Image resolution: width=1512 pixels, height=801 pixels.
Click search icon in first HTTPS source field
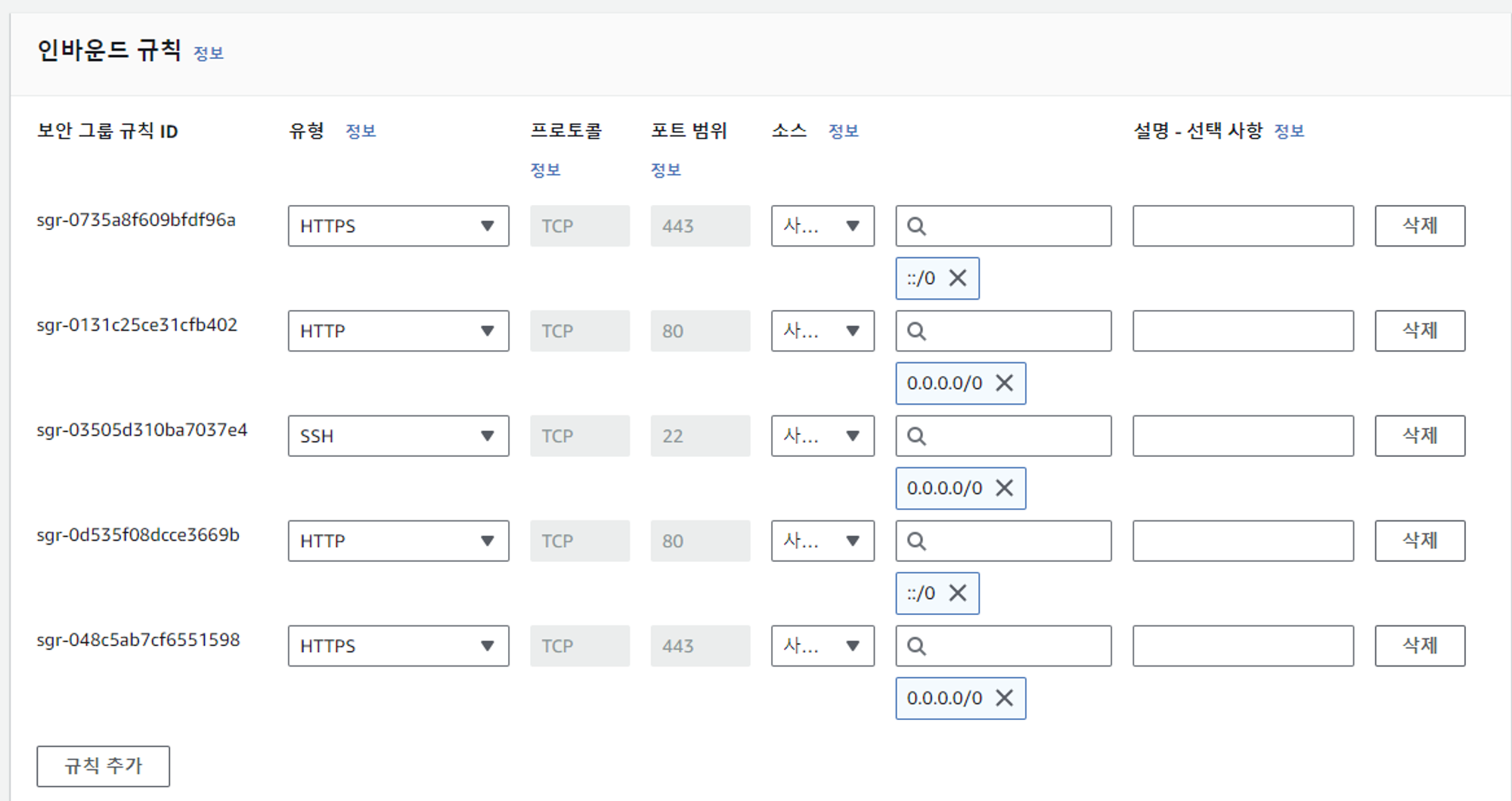pyautogui.click(x=916, y=226)
